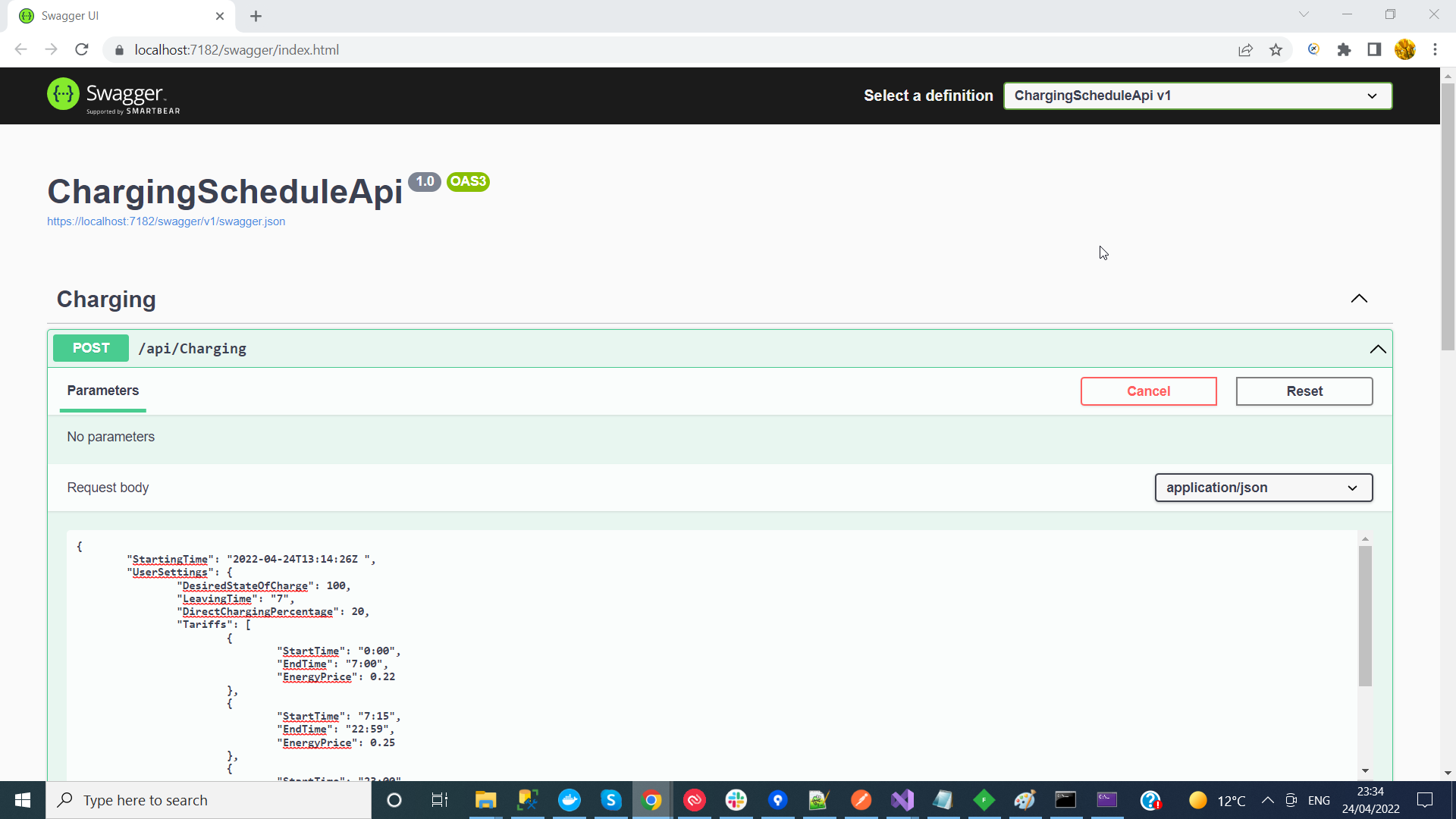This screenshot has height=819, width=1456.
Task: Click the request body textarea scrollbar thumb
Action: pos(1365,616)
